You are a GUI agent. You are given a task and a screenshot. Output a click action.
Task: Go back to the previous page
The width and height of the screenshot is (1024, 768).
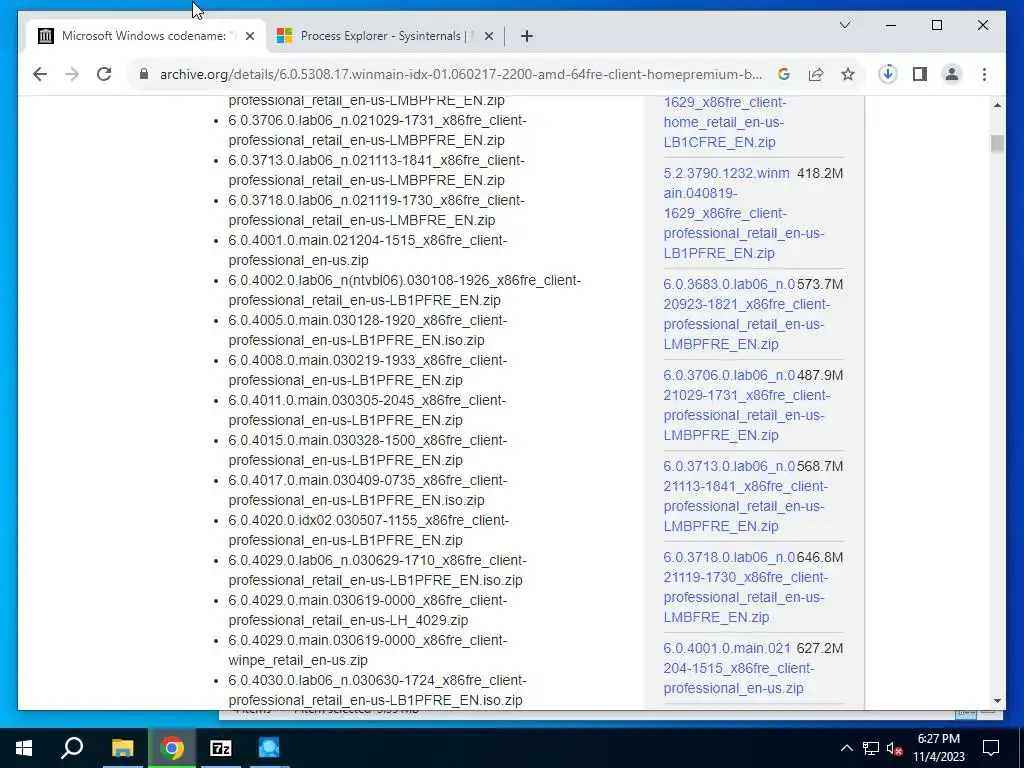tap(40, 74)
